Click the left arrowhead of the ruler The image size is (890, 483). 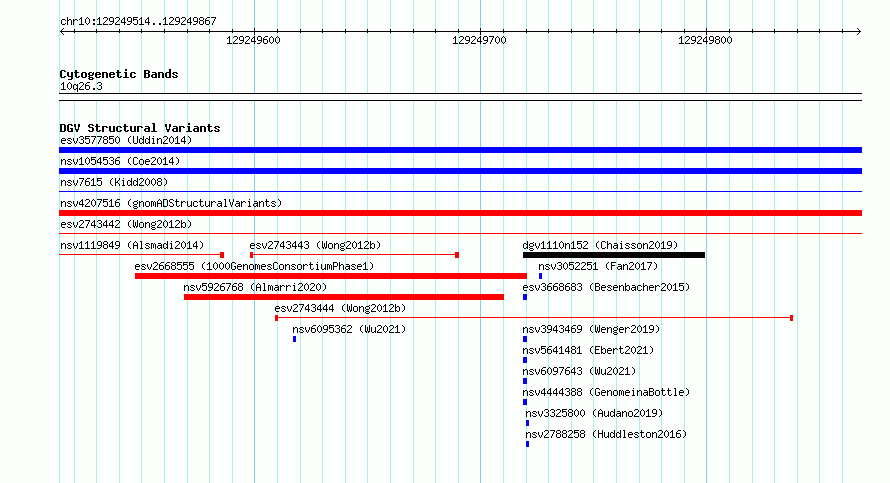point(62,32)
